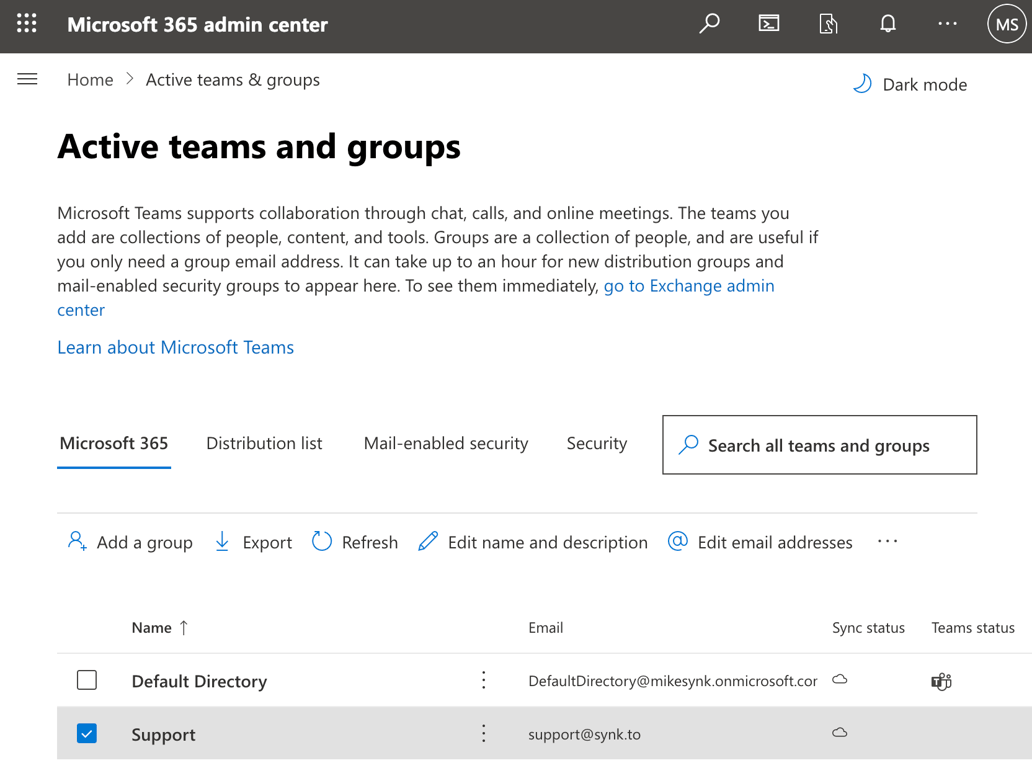This screenshot has width=1032, height=768.
Task: Click Support's cloud sync status icon
Action: 840,732
